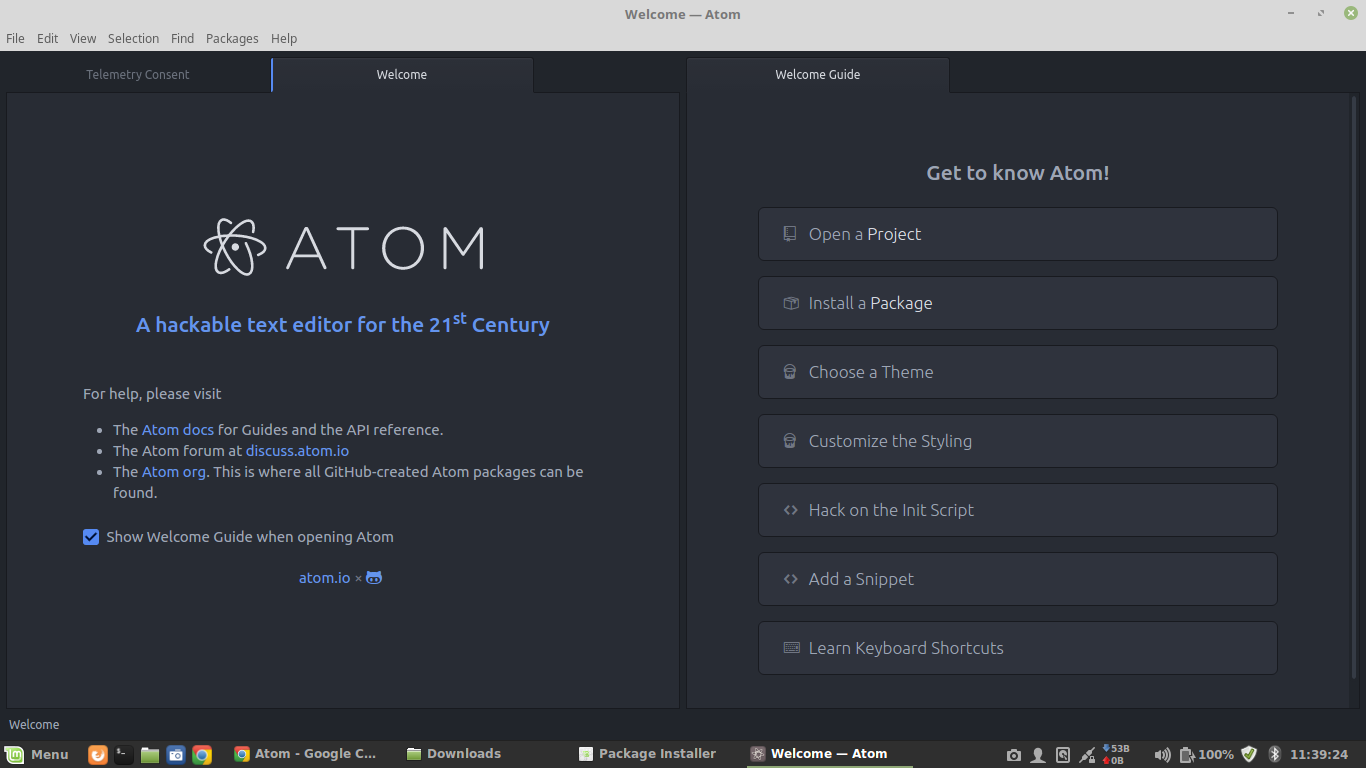Switch to the Downloads taskbar window
The width and height of the screenshot is (1366, 768).
tap(454, 754)
